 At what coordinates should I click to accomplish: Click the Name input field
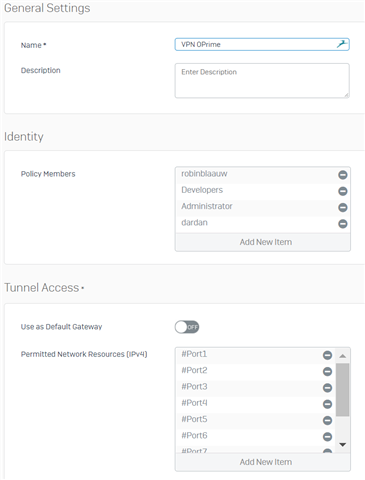(262, 44)
